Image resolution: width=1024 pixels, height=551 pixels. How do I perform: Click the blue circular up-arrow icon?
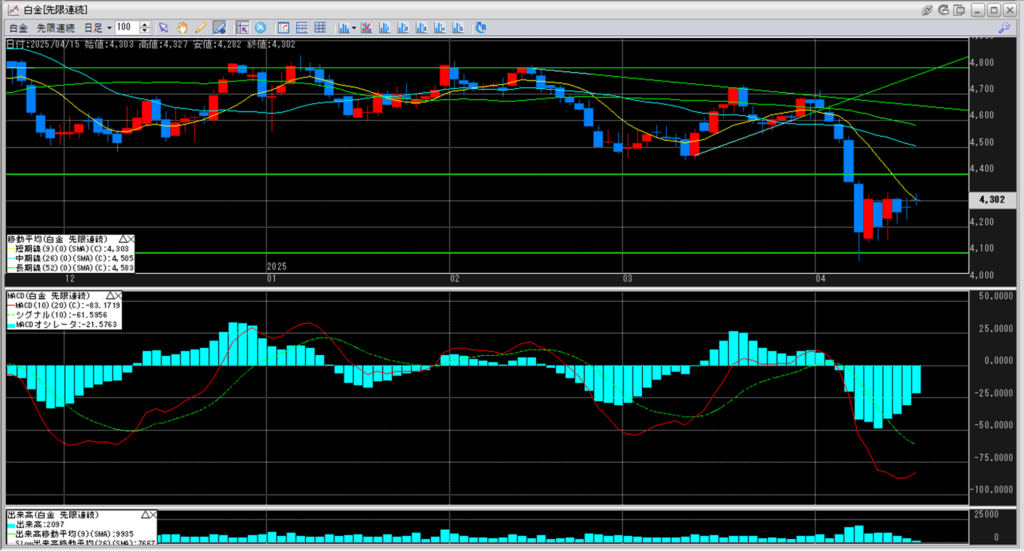click(260, 27)
